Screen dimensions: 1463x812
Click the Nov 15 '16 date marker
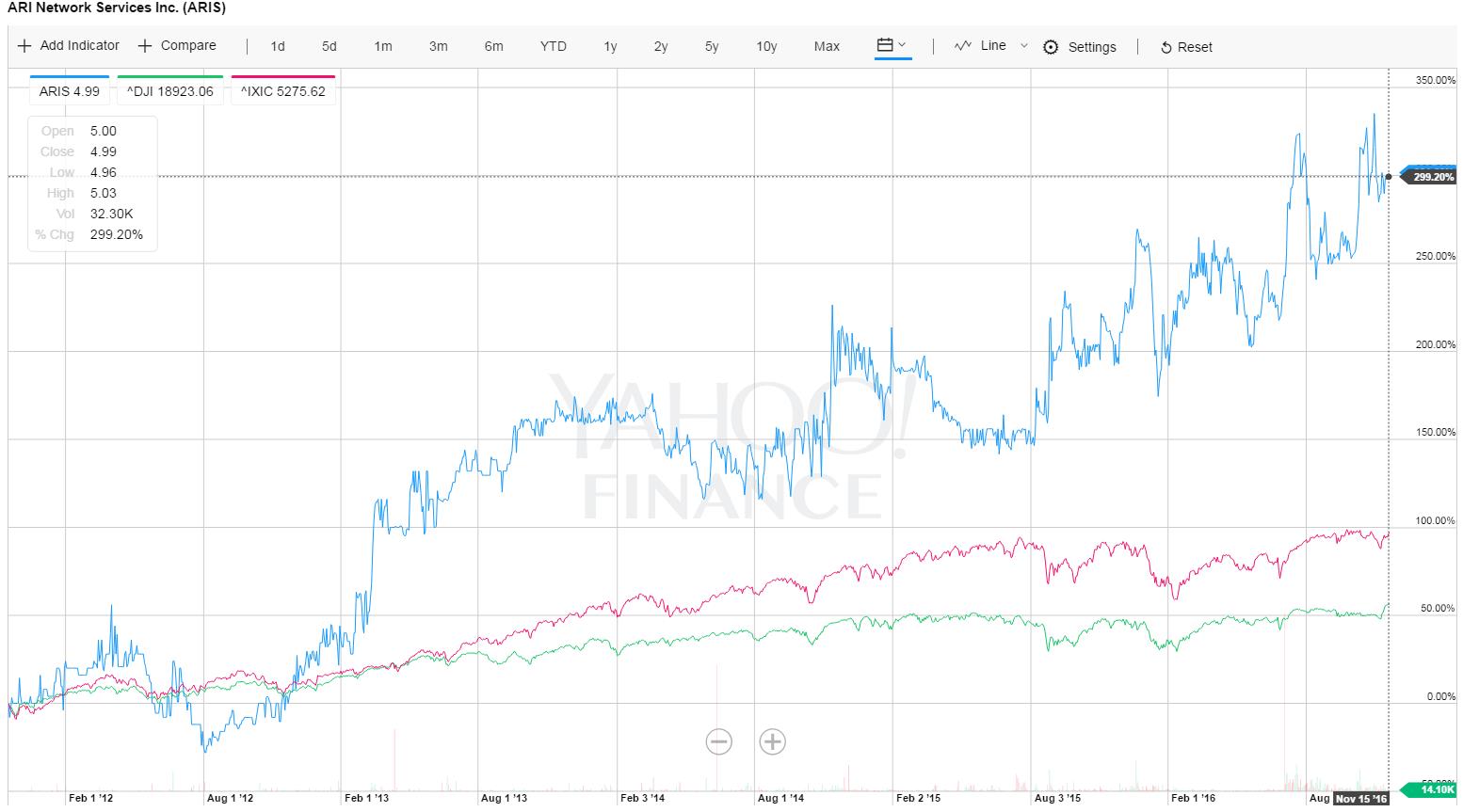click(1362, 798)
